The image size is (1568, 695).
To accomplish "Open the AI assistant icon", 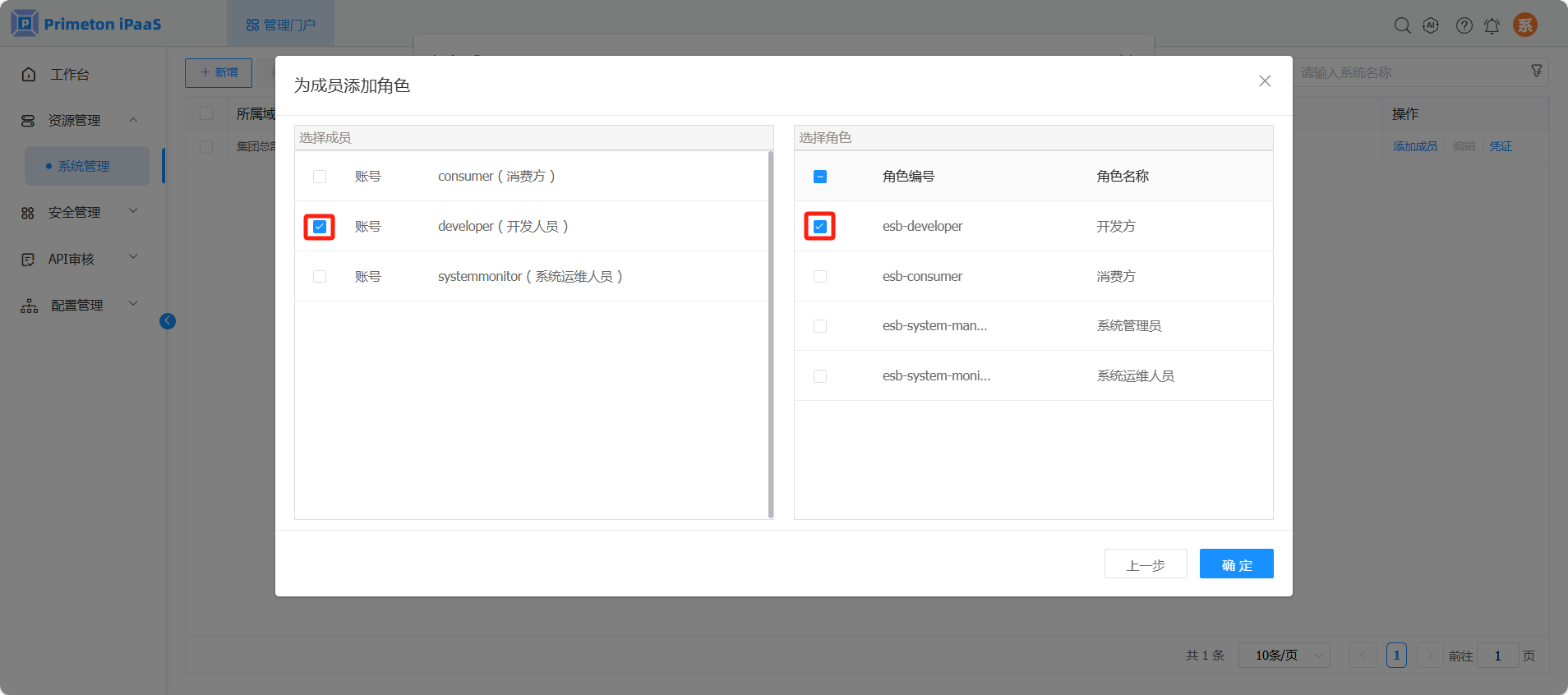I will coord(1431,25).
